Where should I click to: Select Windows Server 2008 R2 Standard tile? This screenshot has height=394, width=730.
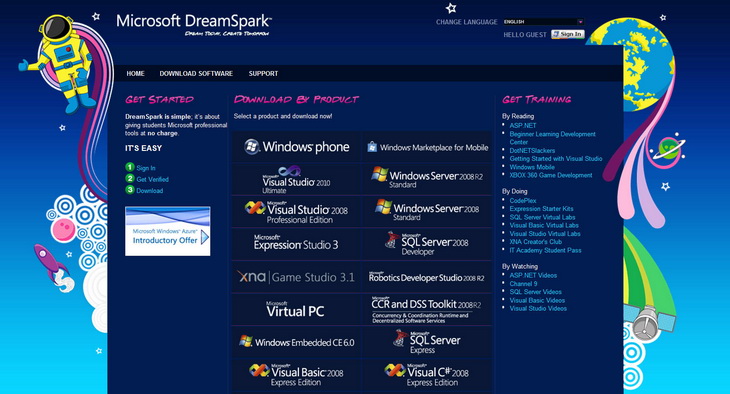coord(427,179)
